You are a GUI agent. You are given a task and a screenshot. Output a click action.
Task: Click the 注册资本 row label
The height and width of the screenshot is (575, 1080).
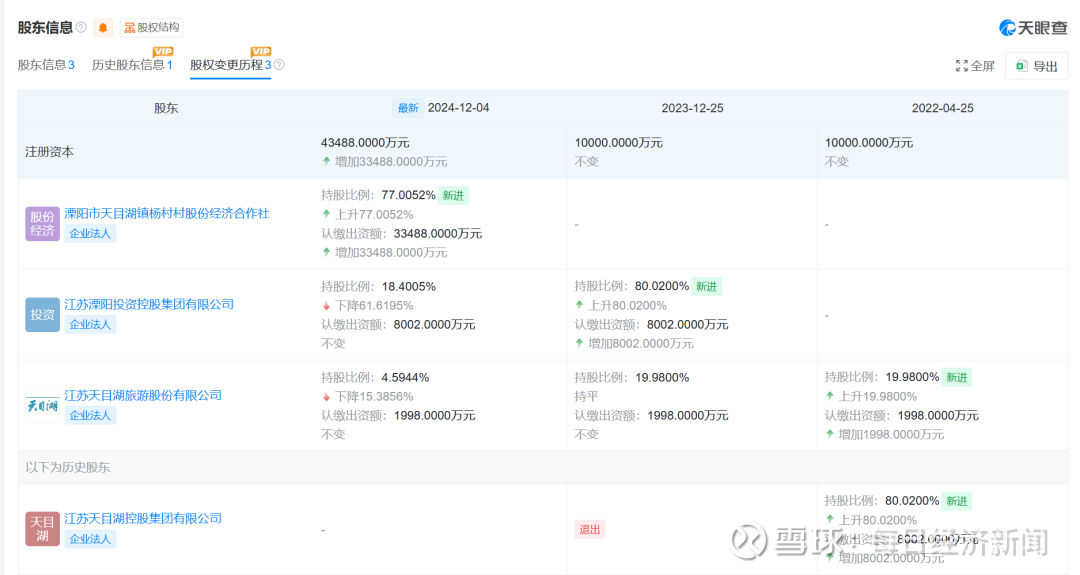pyautogui.click(x=49, y=151)
